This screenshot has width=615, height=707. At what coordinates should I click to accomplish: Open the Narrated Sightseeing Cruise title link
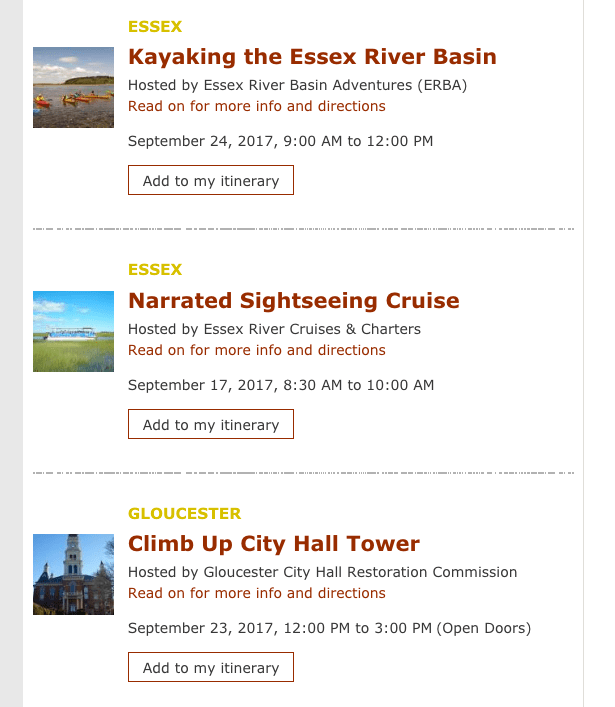pos(294,301)
